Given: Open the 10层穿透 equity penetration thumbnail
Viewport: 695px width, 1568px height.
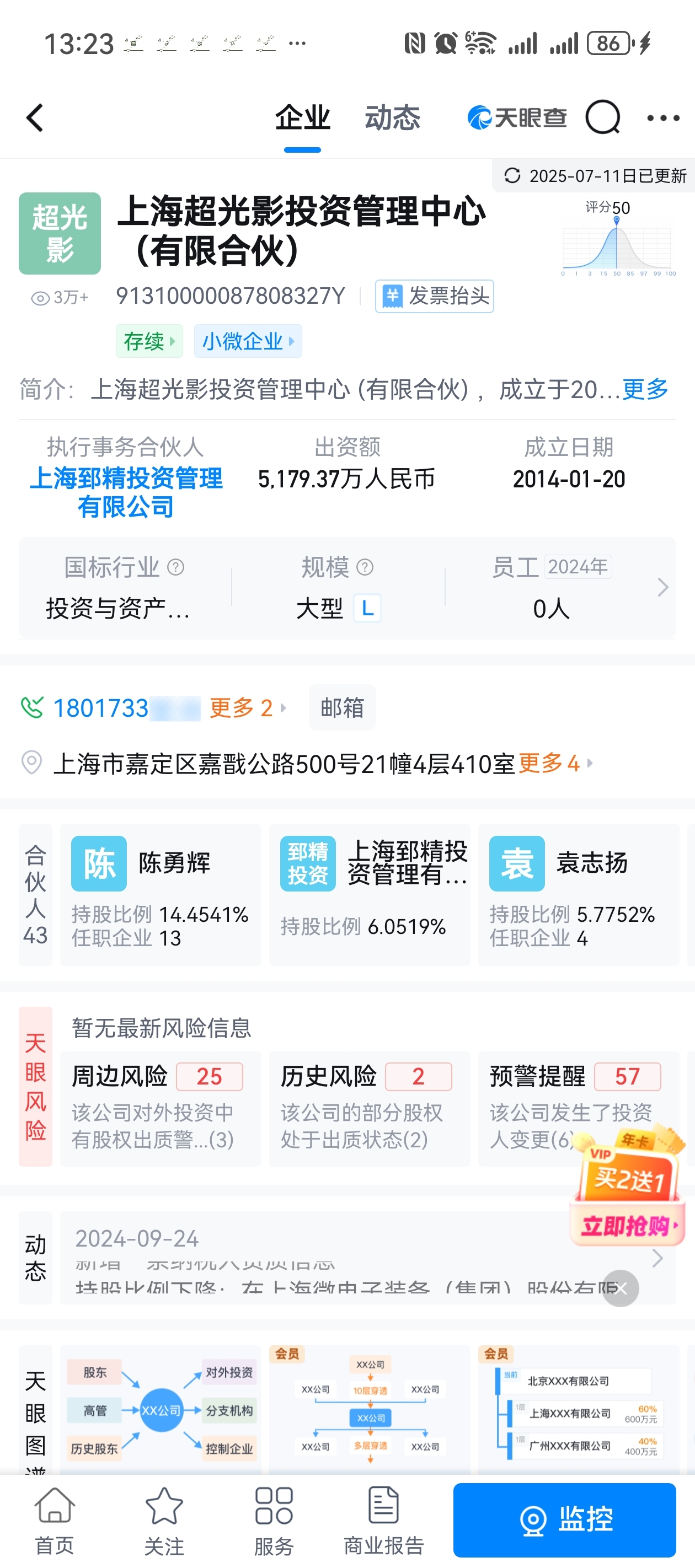Looking at the screenshot, I should point(369,1409).
